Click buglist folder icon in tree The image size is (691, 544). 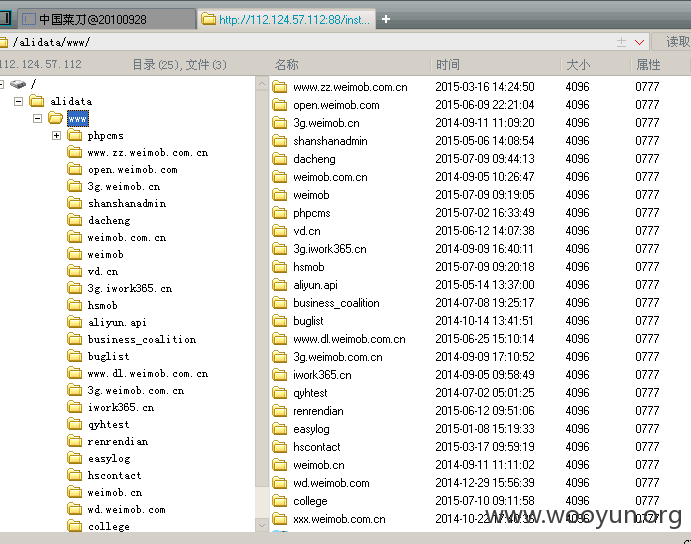[74, 356]
